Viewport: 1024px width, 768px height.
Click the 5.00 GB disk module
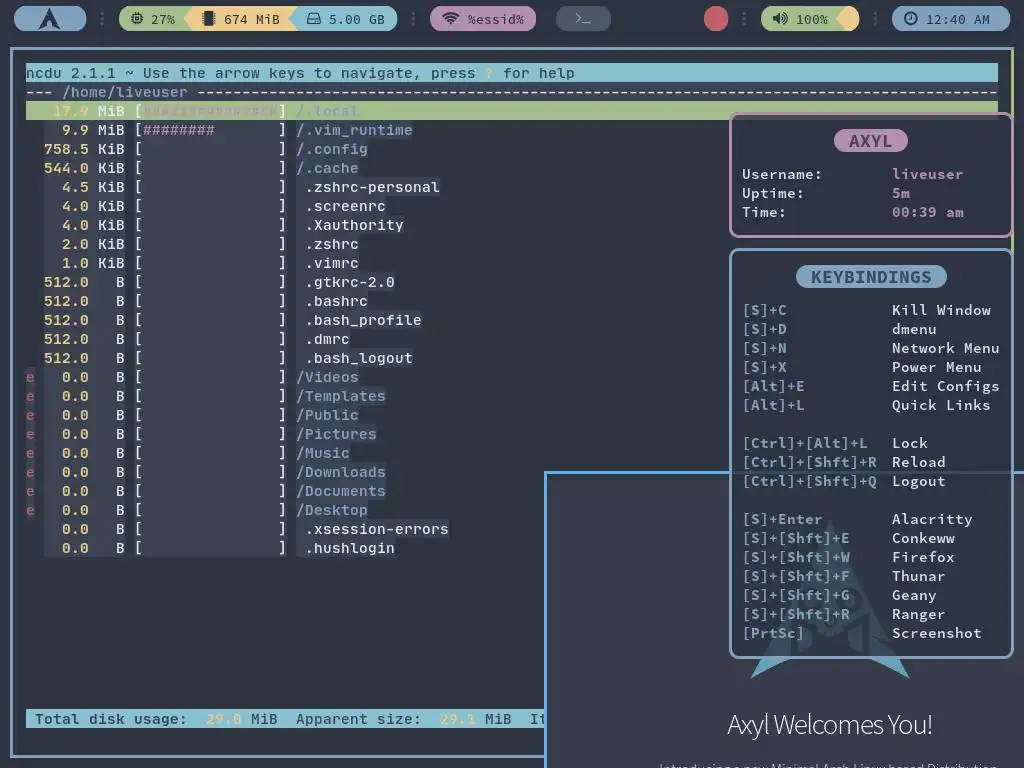pos(346,19)
